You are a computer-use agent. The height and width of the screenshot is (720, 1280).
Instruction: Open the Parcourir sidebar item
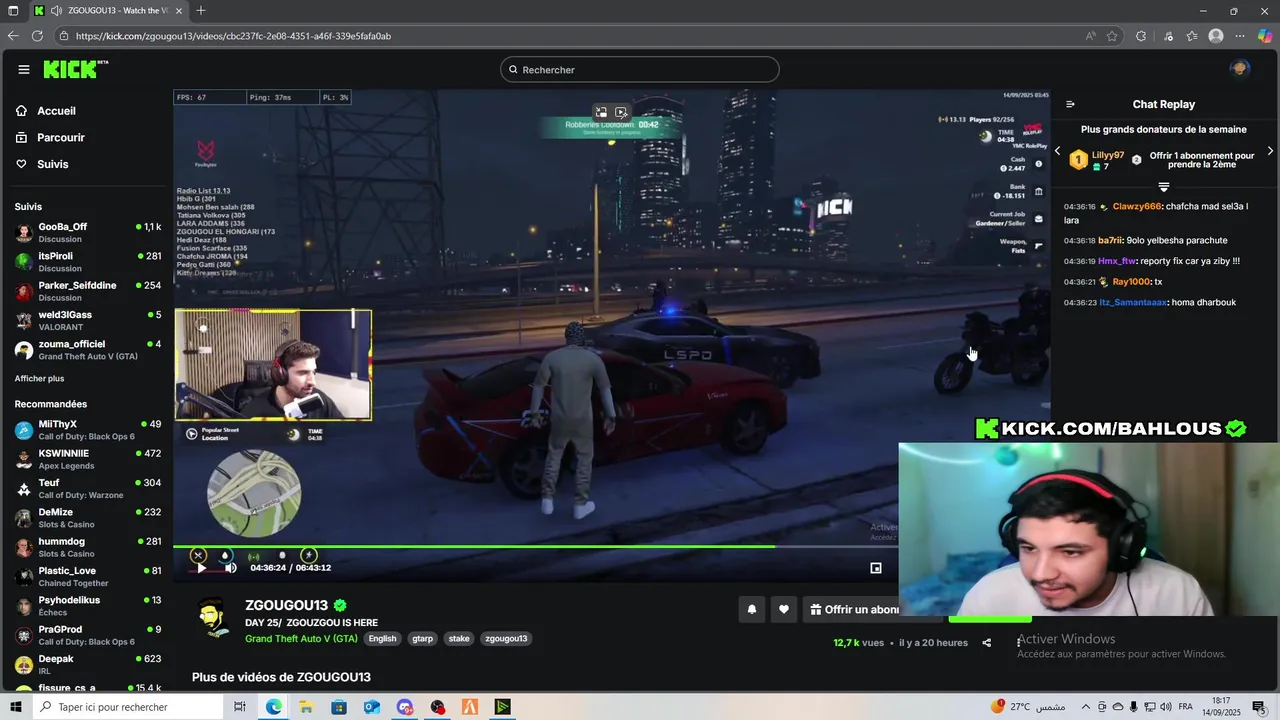87,138
